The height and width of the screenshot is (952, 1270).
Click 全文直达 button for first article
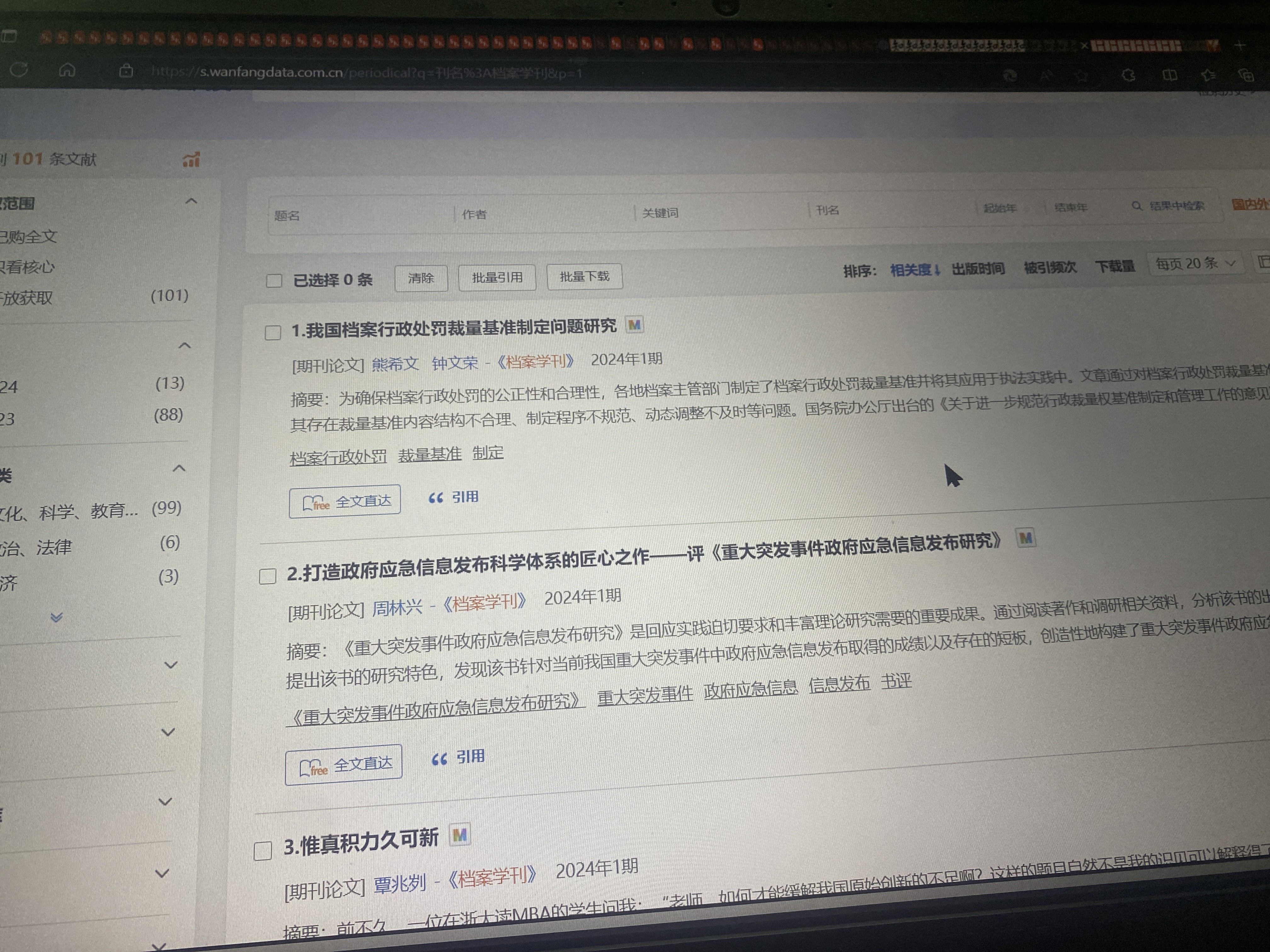tap(345, 501)
